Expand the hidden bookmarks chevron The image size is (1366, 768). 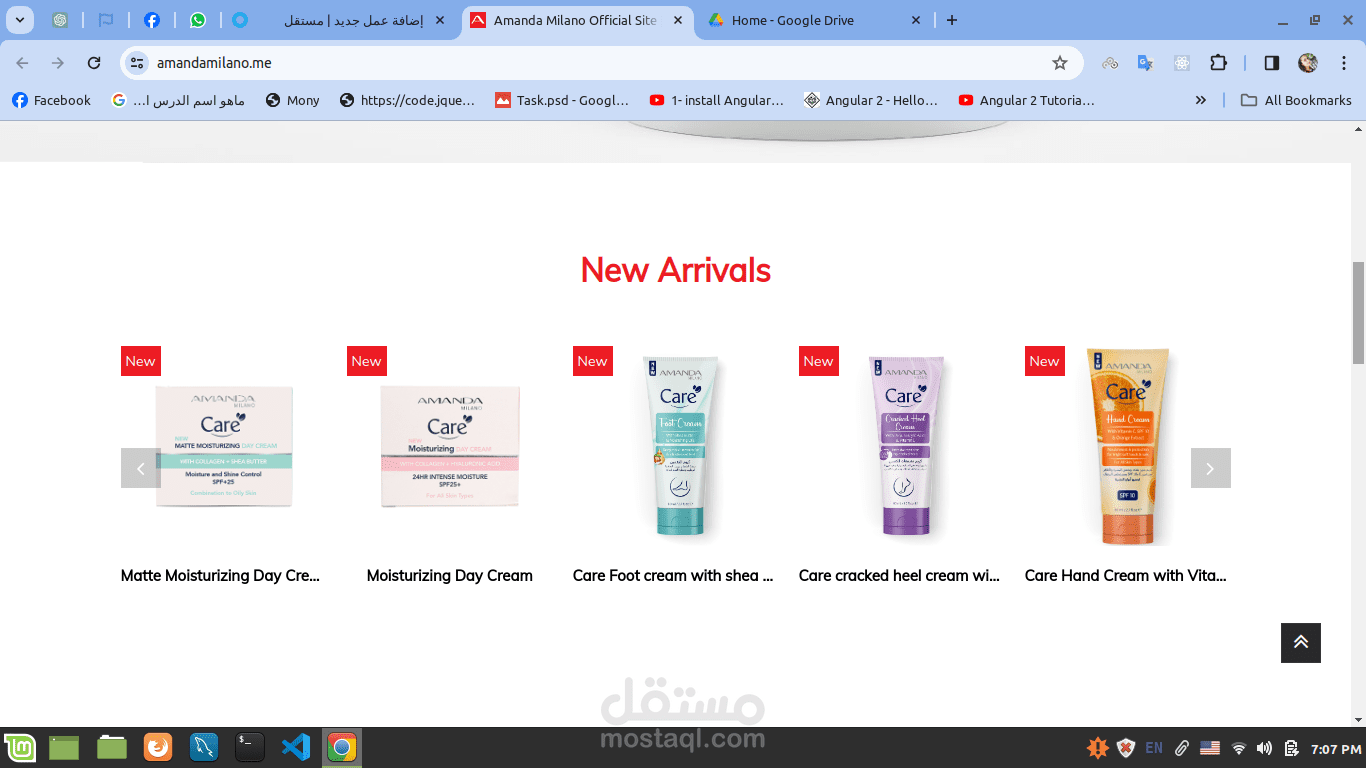[1200, 100]
